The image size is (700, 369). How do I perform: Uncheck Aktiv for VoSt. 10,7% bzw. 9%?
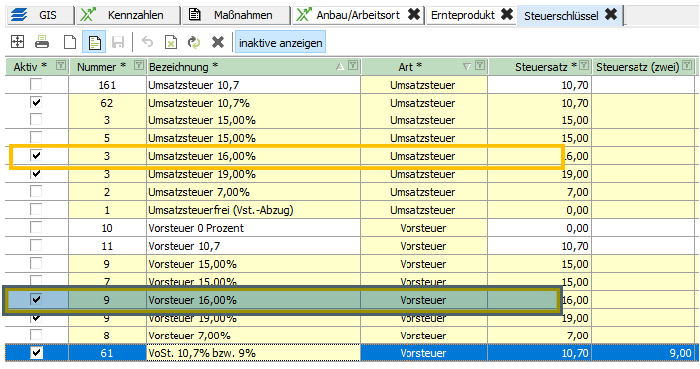coord(36,353)
